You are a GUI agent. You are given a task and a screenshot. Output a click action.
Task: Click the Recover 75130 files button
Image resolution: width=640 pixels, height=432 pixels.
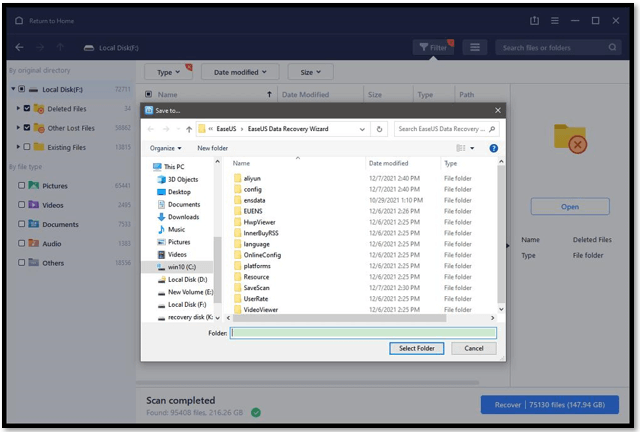click(x=549, y=405)
